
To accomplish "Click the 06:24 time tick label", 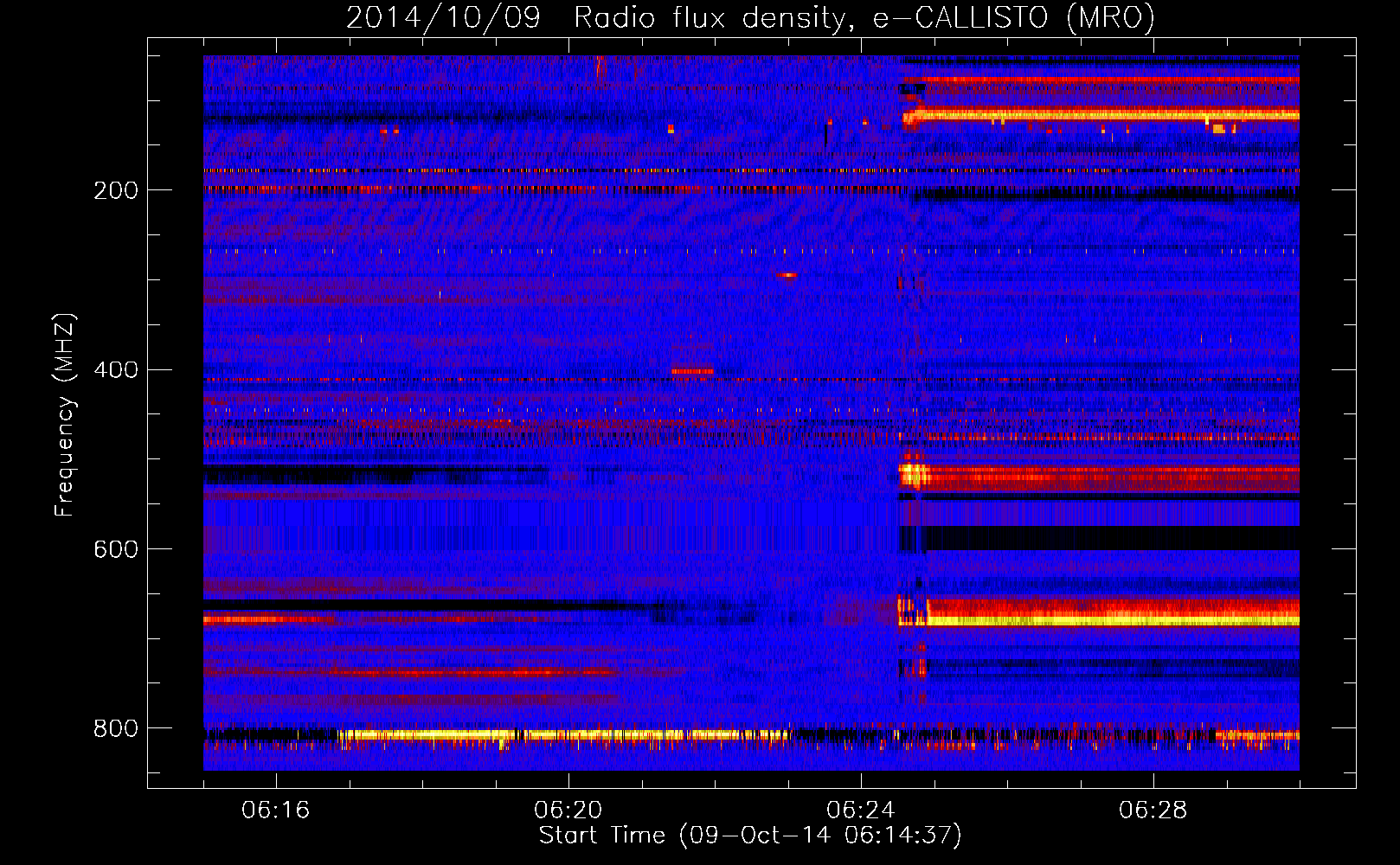I will (x=861, y=811).
